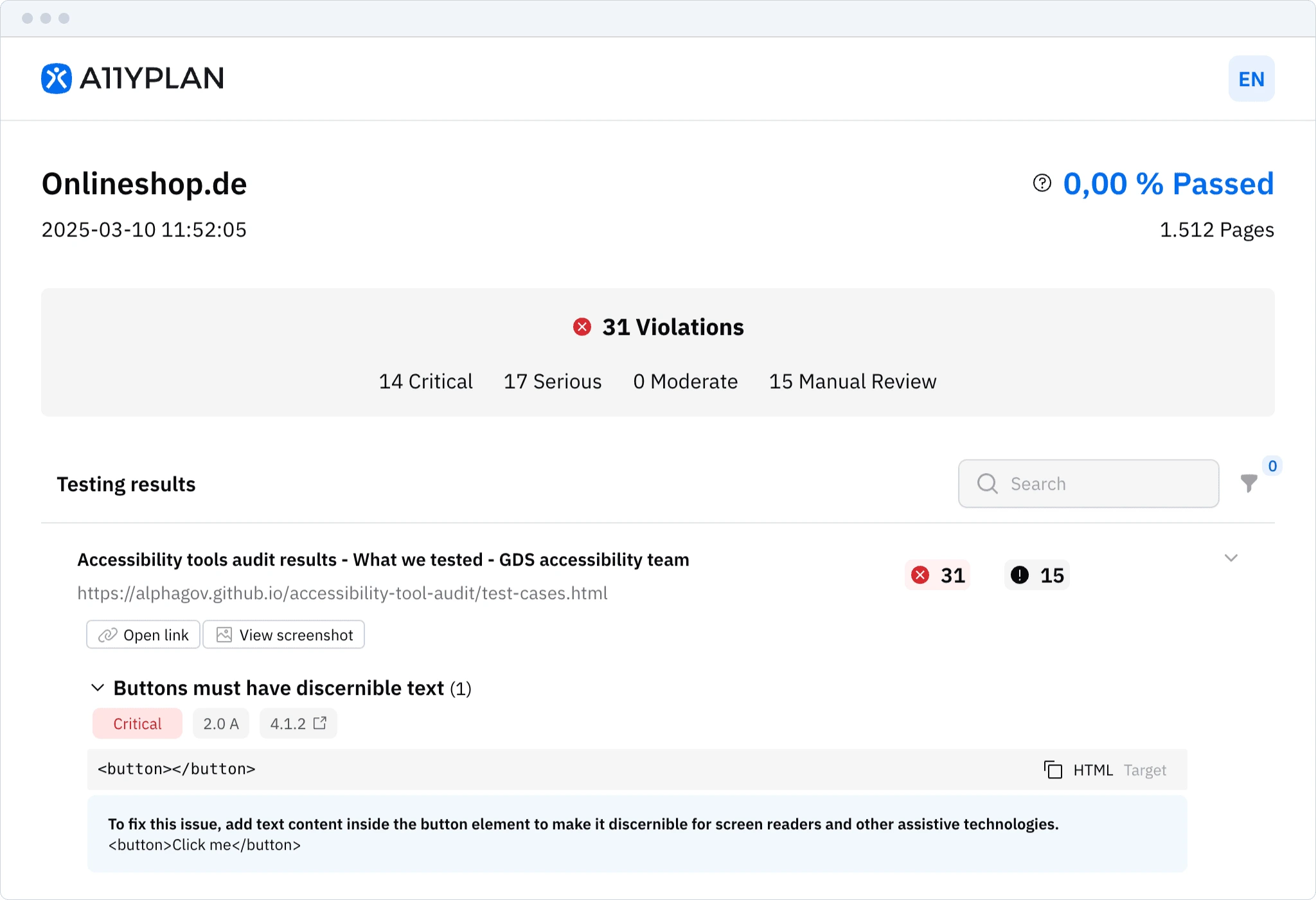Click the filter funnel icon
The image size is (1316, 900).
click(x=1249, y=483)
